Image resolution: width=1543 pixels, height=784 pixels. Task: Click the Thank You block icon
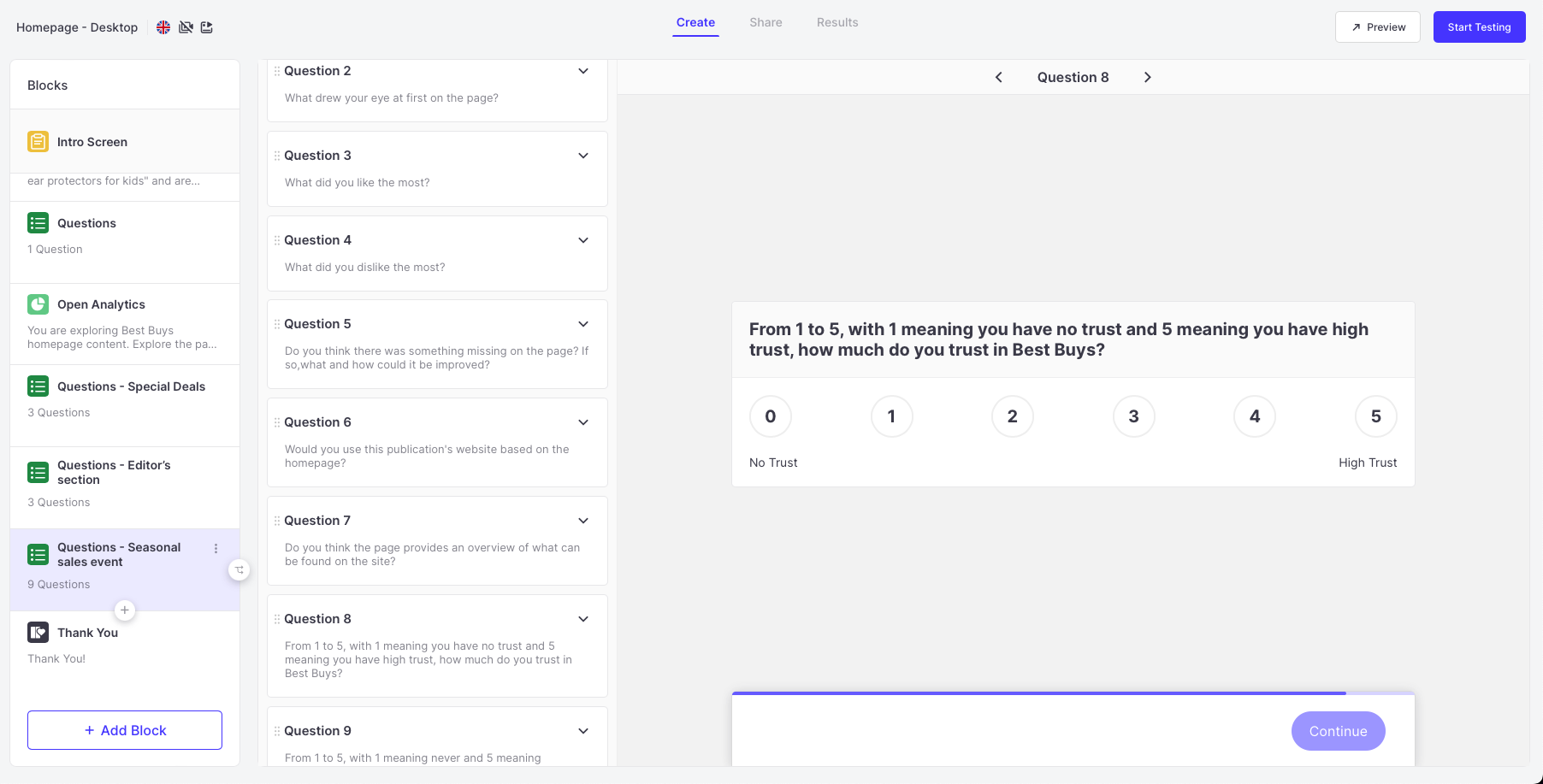tap(38, 633)
